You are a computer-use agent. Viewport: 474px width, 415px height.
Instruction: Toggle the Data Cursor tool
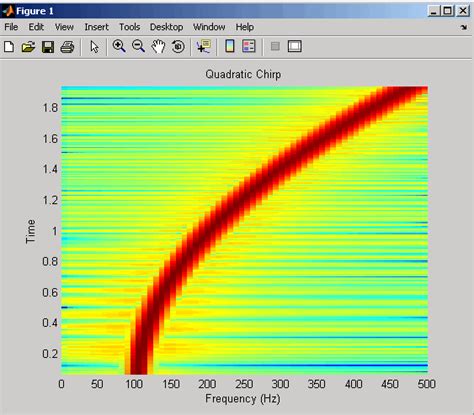point(203,46)
